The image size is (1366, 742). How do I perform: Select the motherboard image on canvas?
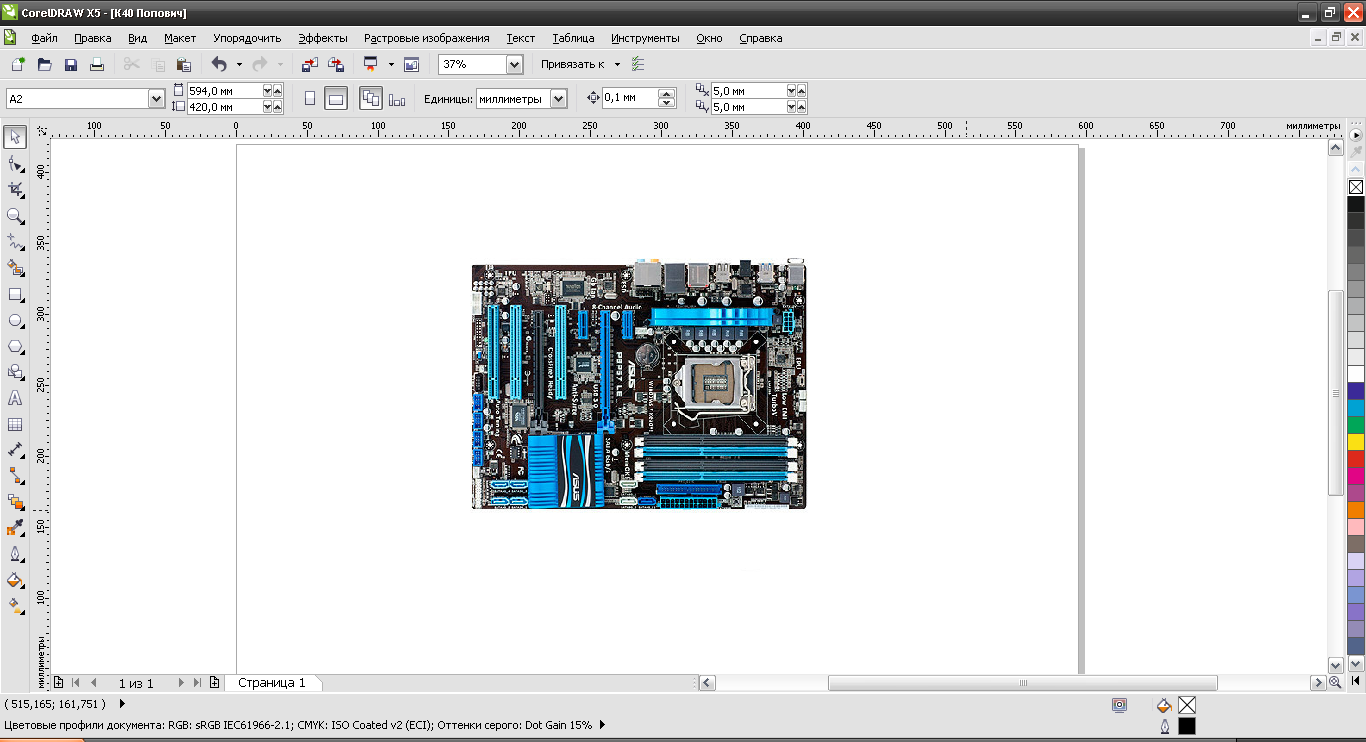639,386
